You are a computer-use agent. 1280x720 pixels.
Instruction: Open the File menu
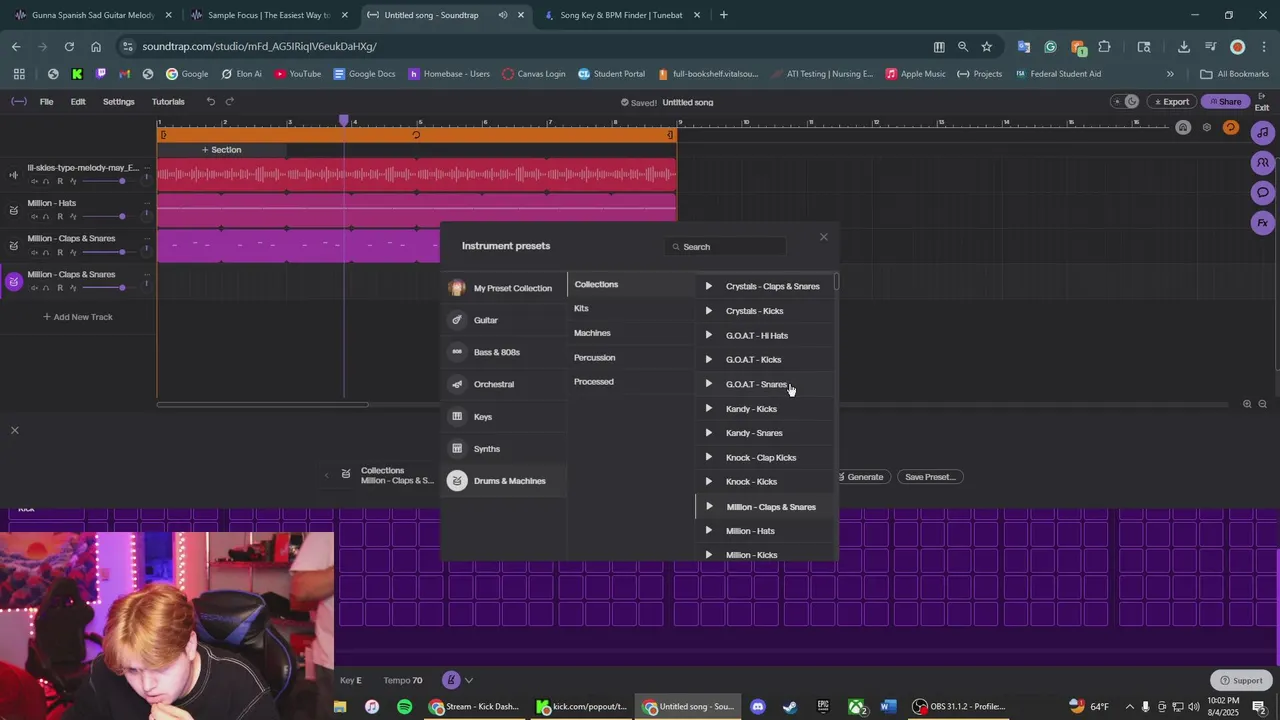click(46, 101)
